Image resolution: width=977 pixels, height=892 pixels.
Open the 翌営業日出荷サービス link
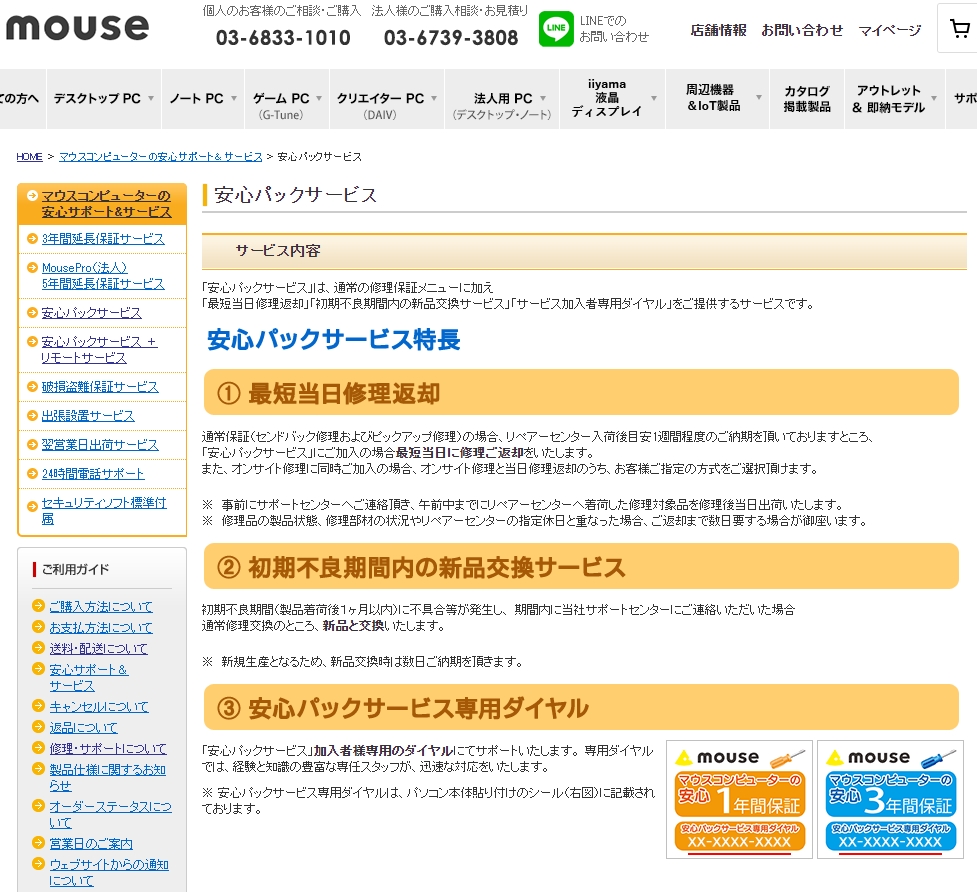point(100,445)
